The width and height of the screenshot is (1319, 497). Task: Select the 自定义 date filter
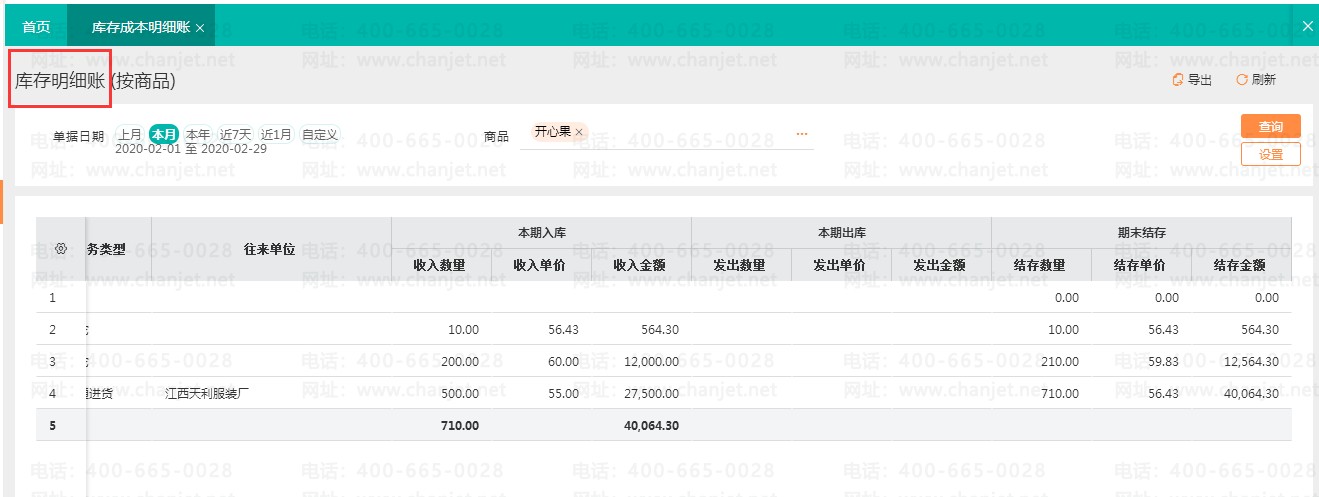pyautogui.click(x=320, y=134)
